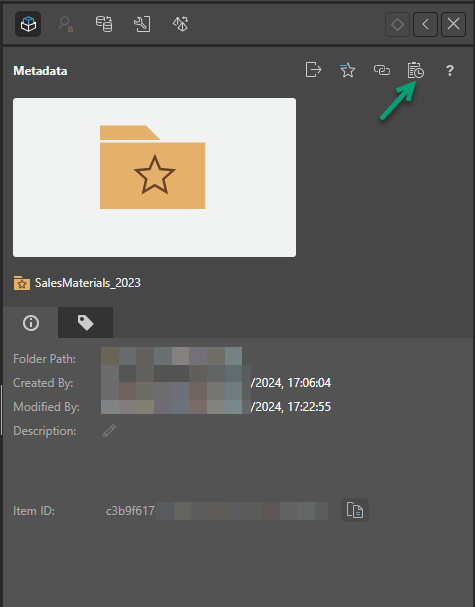Switch to the tags tab
The image size is (475, 607).
point(86,322)
